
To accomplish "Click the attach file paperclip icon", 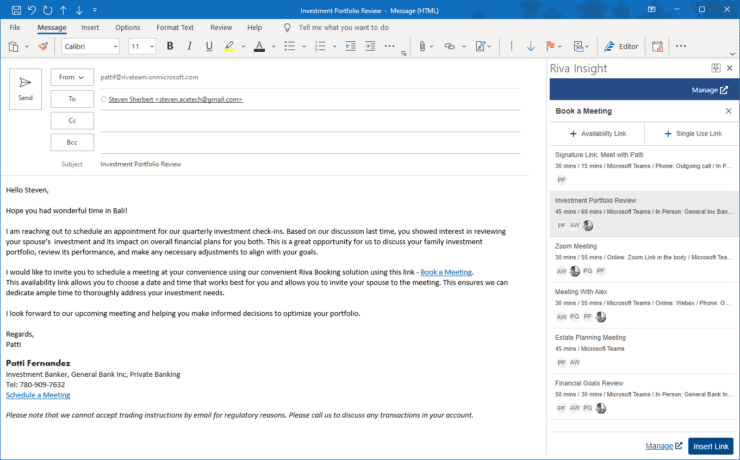I will 421,46.
